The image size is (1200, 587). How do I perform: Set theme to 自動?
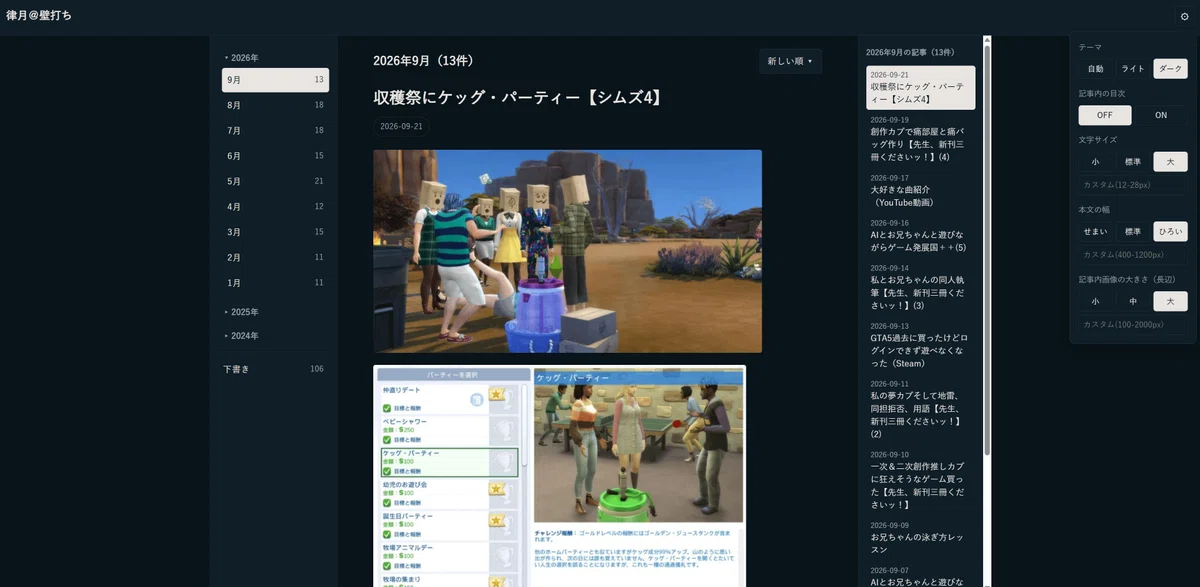(1096, 69)
